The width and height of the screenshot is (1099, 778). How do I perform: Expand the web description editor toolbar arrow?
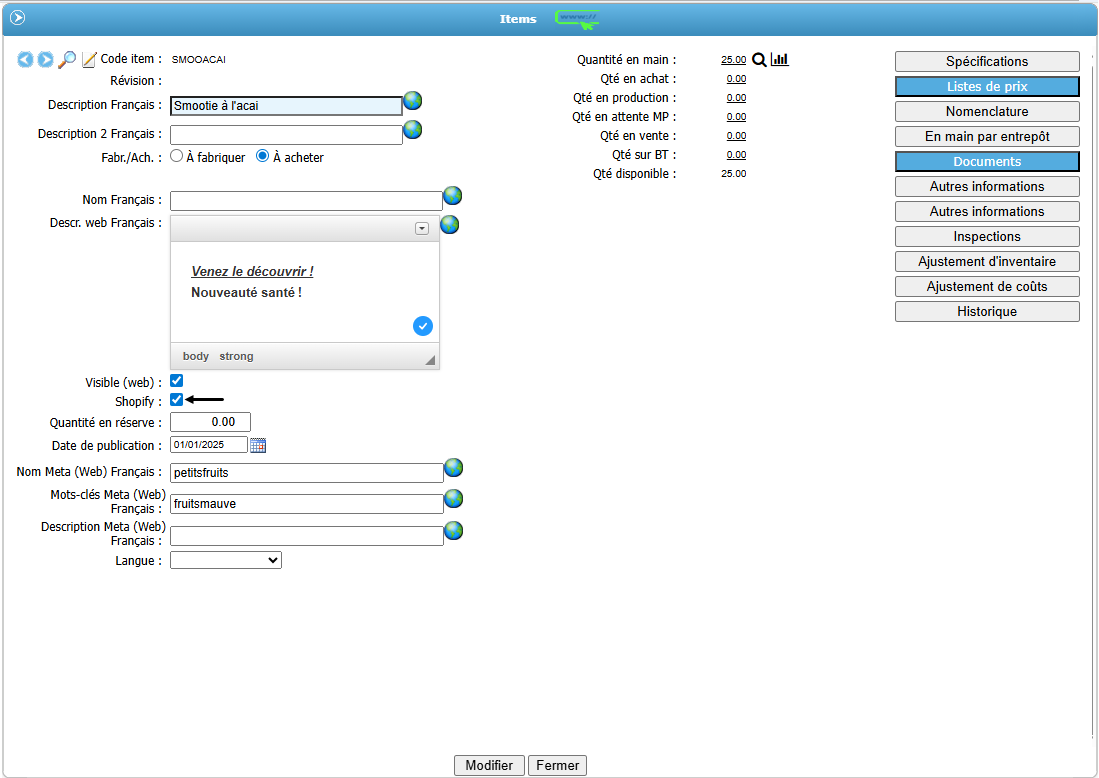pos(422,229)
